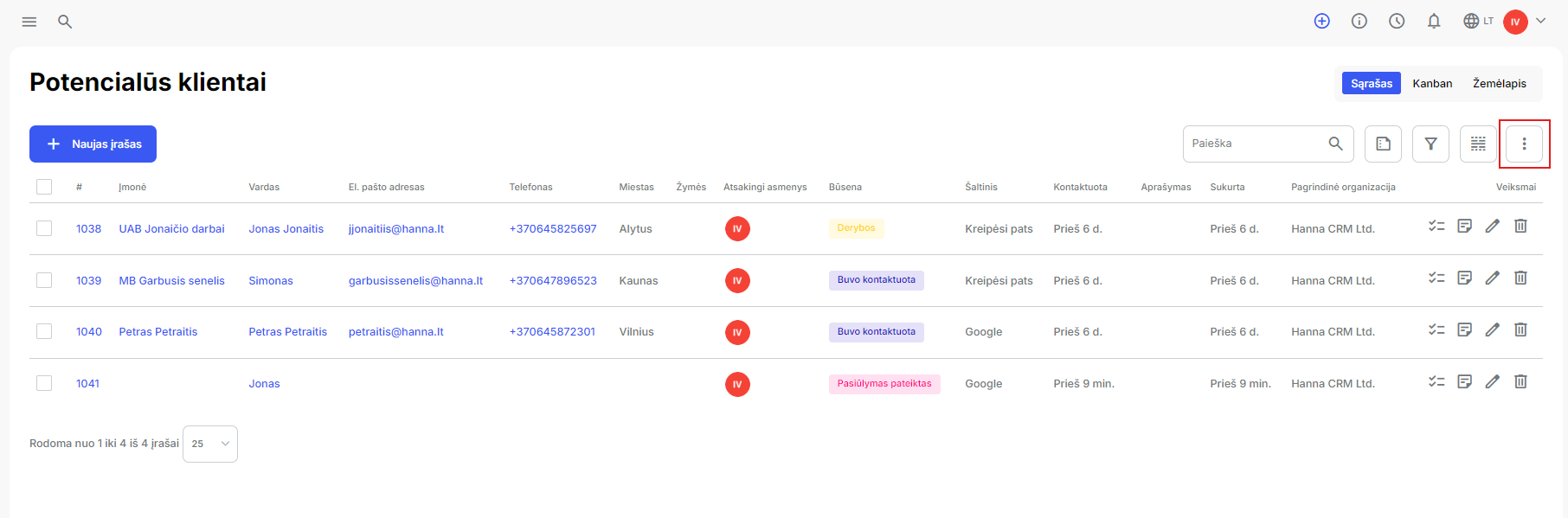The image size is (1568, 518).
Task: Delete lead 1038 with trash icon
Action: [x=1520, y=227]
